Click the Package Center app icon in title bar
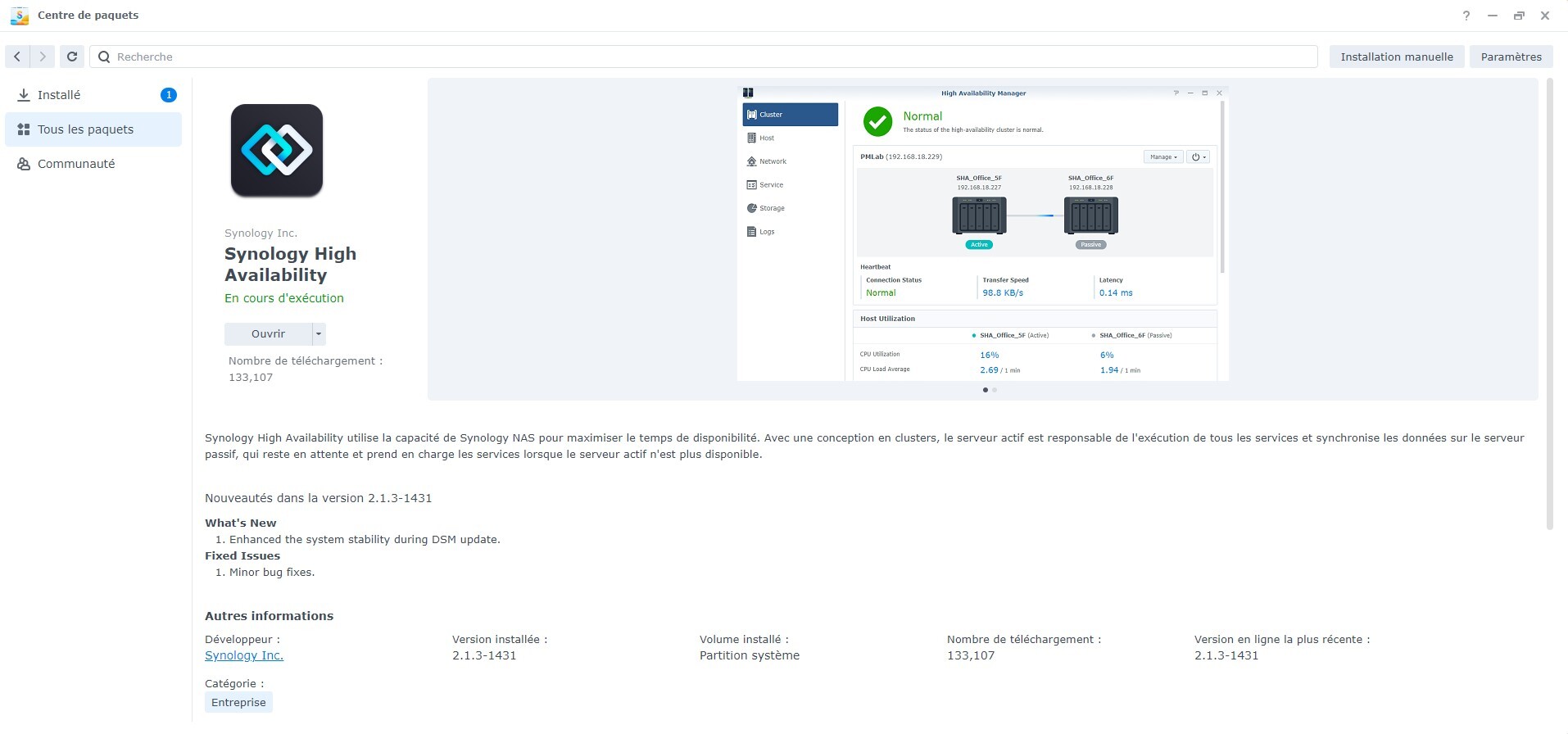The image size is (1568, 734). pyautogui.click(x=19, y=16)
